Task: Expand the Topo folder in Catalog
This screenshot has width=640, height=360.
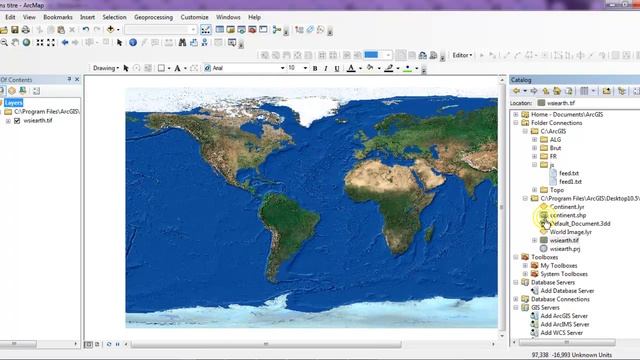Action: (534, 190)
